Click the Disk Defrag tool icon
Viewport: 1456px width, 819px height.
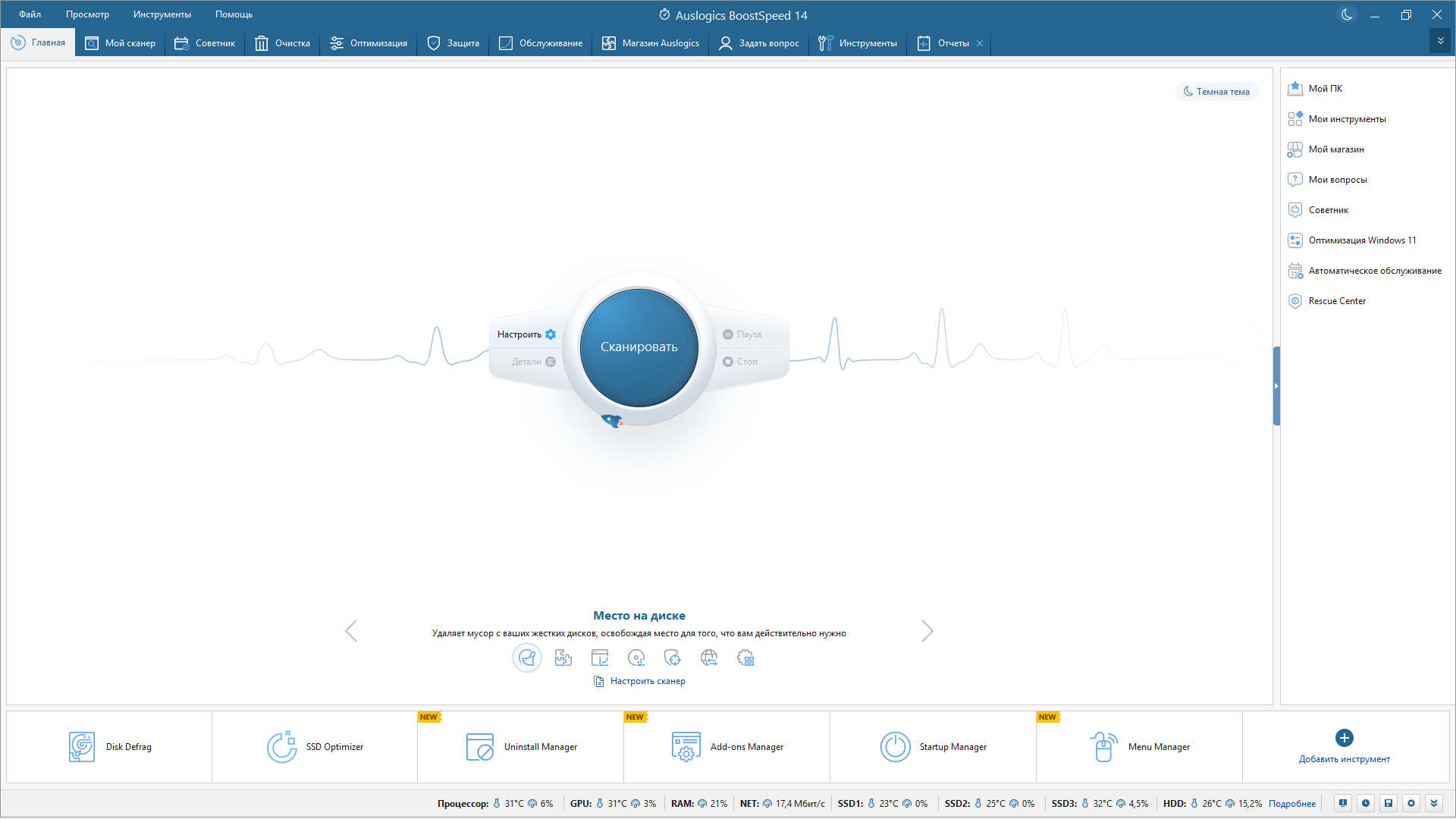pos(82,747)
